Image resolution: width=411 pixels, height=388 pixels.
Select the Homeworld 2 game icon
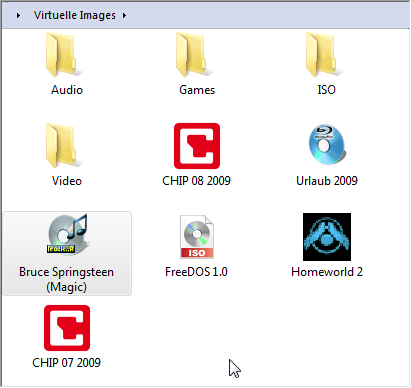coord(327,237)
